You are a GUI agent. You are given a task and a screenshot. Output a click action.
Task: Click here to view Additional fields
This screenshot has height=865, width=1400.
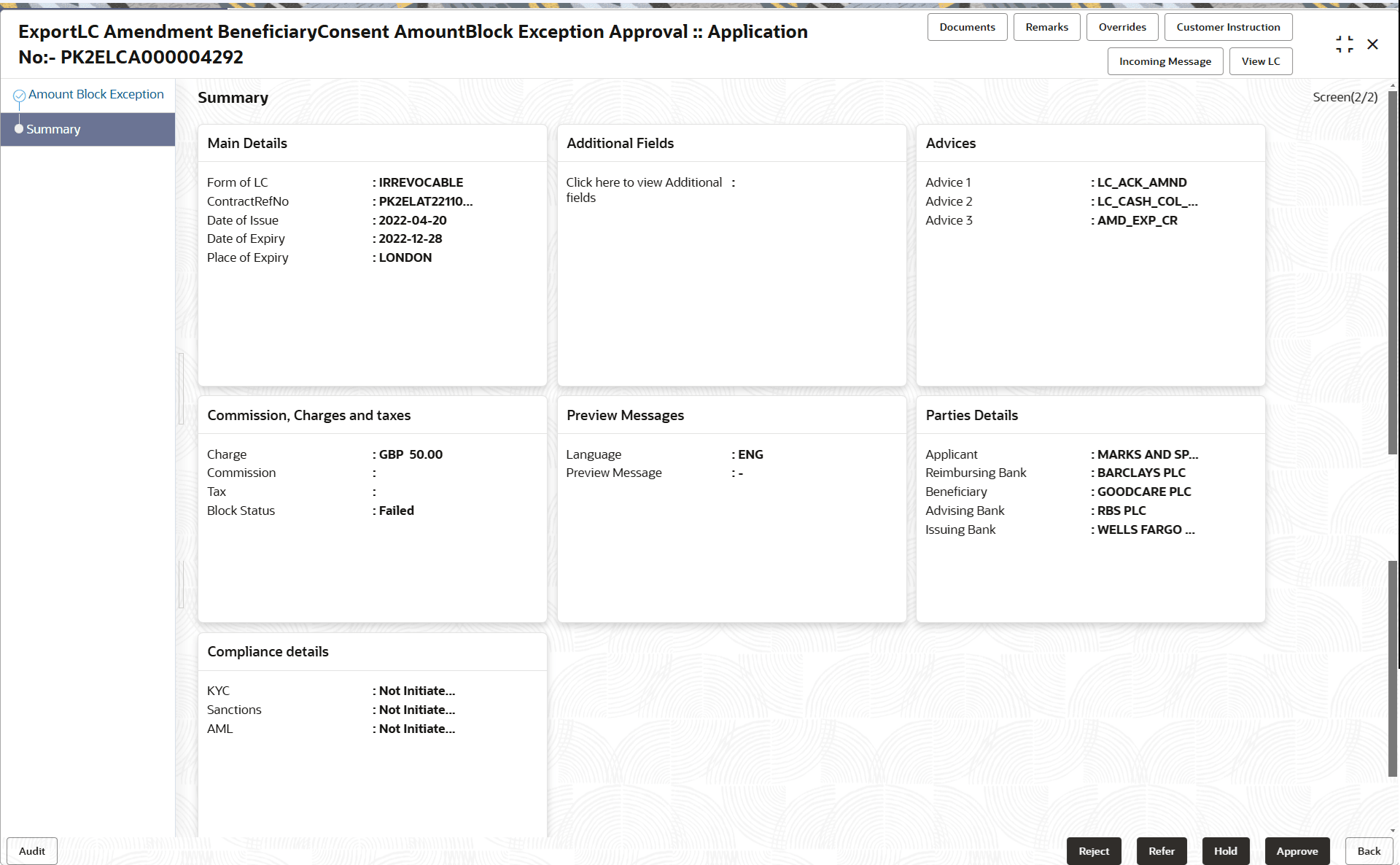pyautogui.click(x=645, y=190)
